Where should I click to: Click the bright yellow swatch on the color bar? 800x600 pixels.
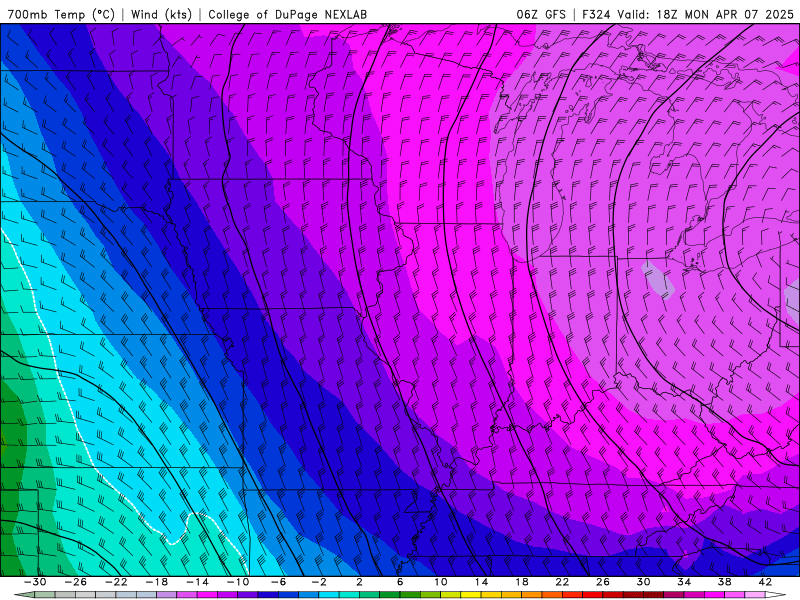[x=471, y=595]
